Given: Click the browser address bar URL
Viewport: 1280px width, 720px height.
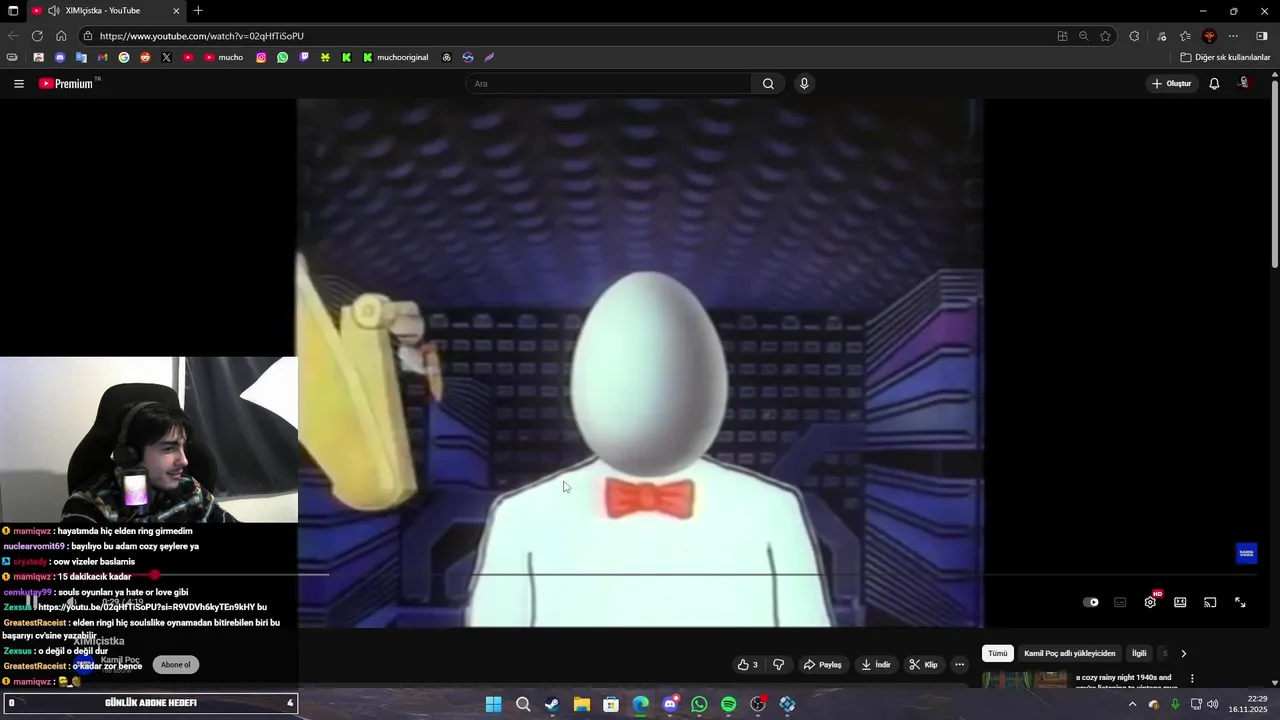Looking at the screenshot, I should point(202,36).
